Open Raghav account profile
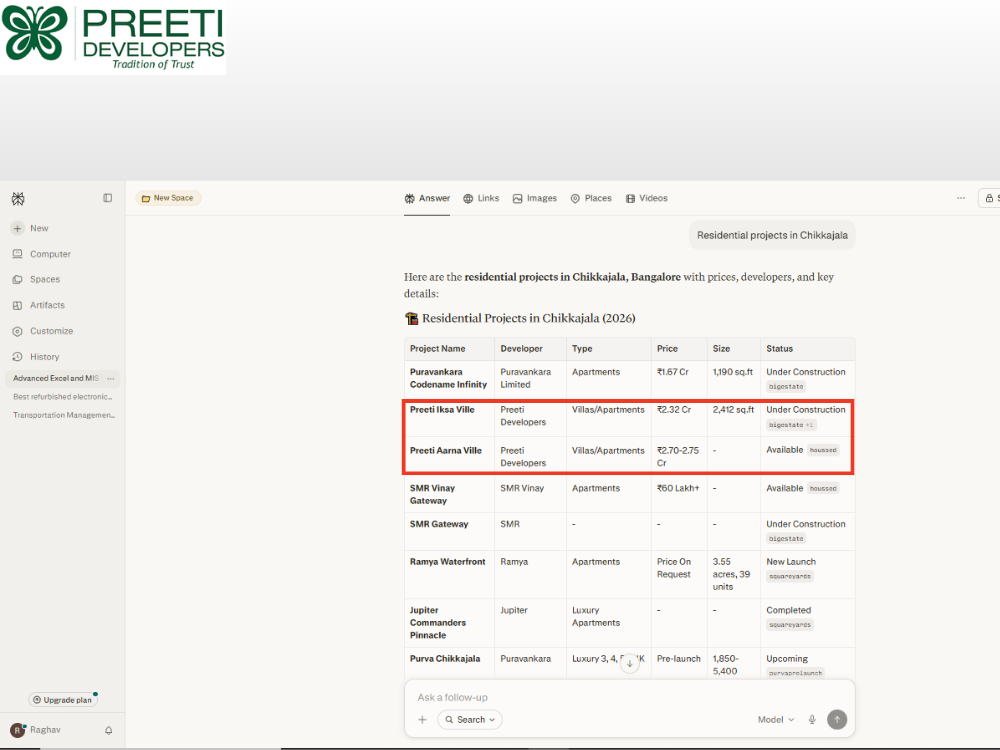Viewport: 1000px width, 750px height. tap(36, 730)
